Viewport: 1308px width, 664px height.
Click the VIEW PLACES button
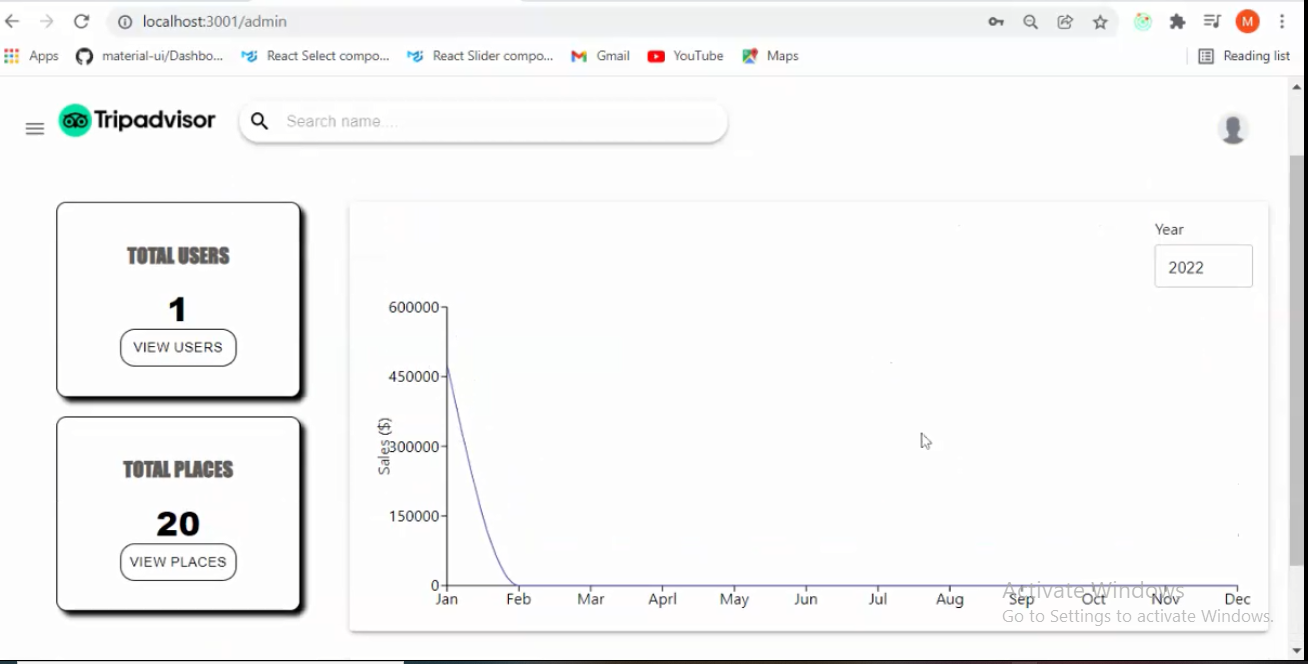177,562
